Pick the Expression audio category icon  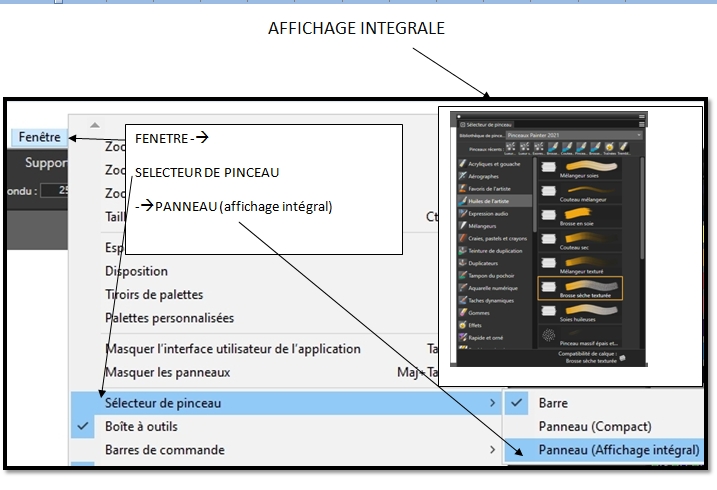click(x=463, y=213)
